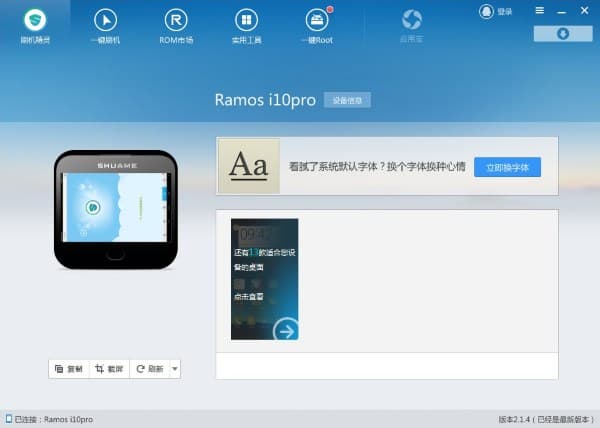Click the version 2.1.4 status text
Image resolution: width=600 pixels, height=428 pixels.
[x=546, y=419]
